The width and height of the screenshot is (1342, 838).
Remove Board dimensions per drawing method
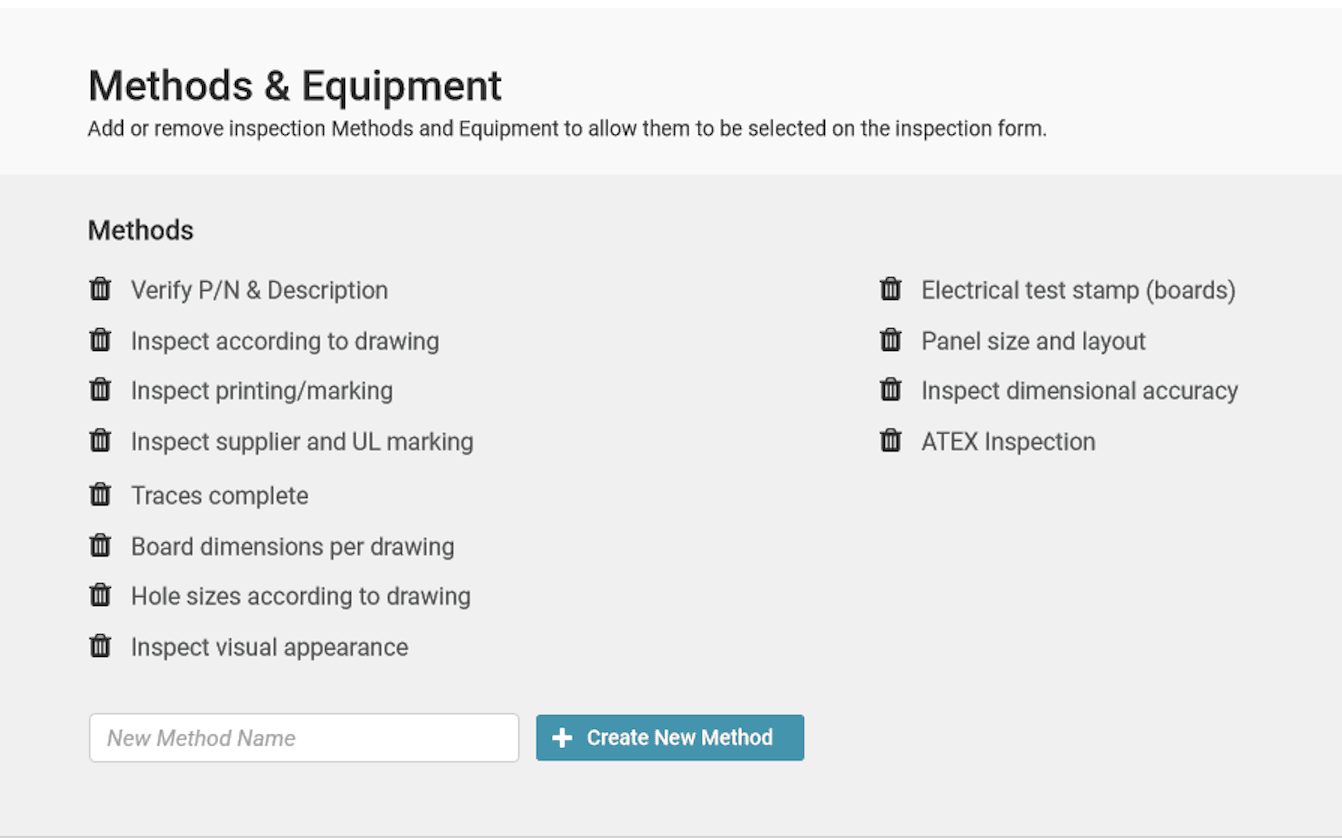pos(100,545)
